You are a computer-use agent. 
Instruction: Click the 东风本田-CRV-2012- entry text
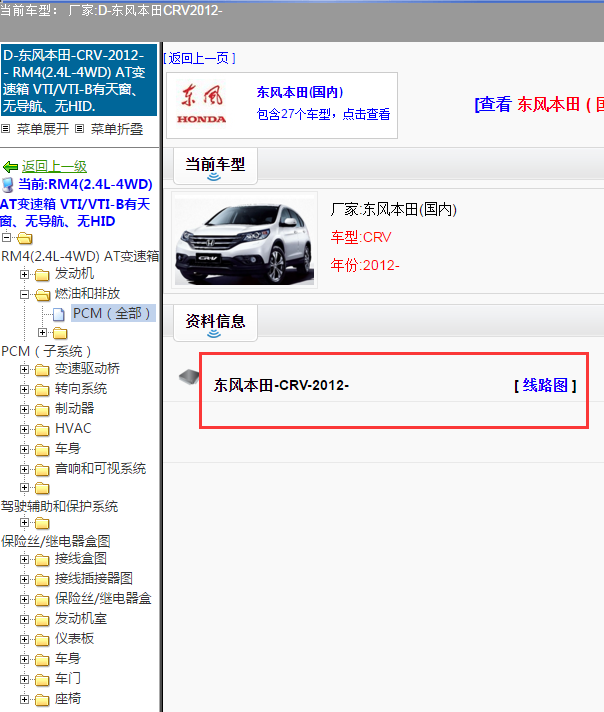pyautogui.click(x=281, y=386)
